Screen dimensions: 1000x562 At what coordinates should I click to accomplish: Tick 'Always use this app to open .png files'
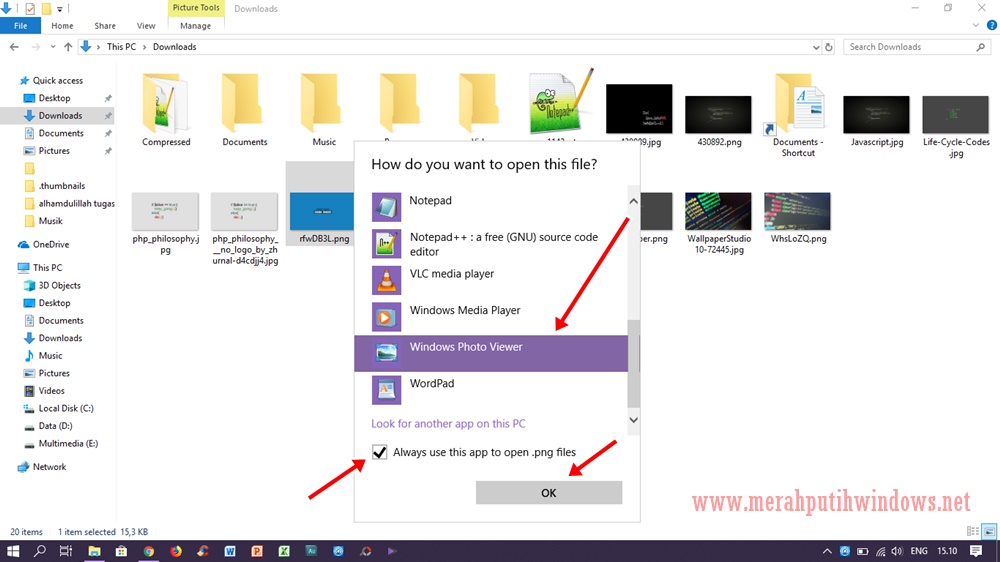coord(379,452)
